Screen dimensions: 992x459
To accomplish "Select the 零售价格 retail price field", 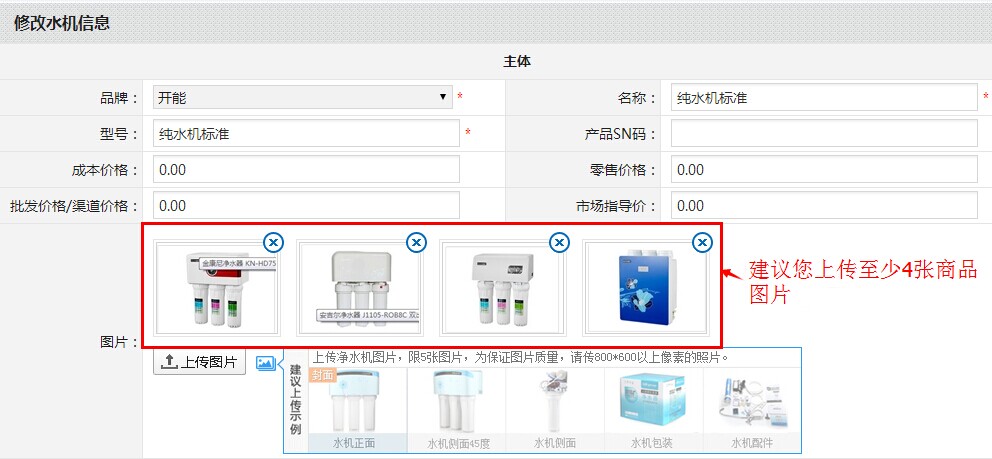I will click(x=823, y=169).
